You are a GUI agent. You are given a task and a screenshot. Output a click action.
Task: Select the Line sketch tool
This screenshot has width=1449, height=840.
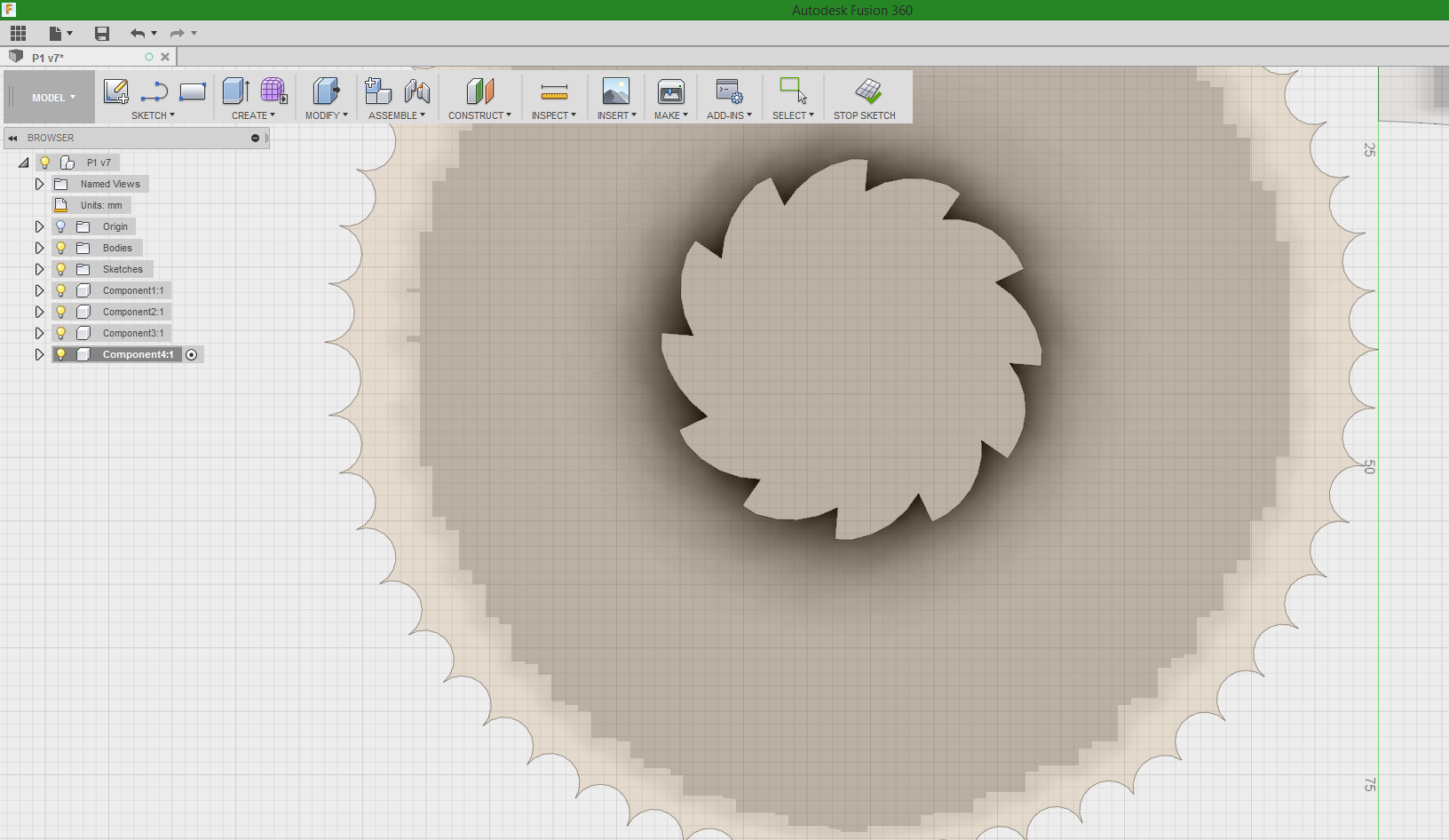click(x=154, y=91)
